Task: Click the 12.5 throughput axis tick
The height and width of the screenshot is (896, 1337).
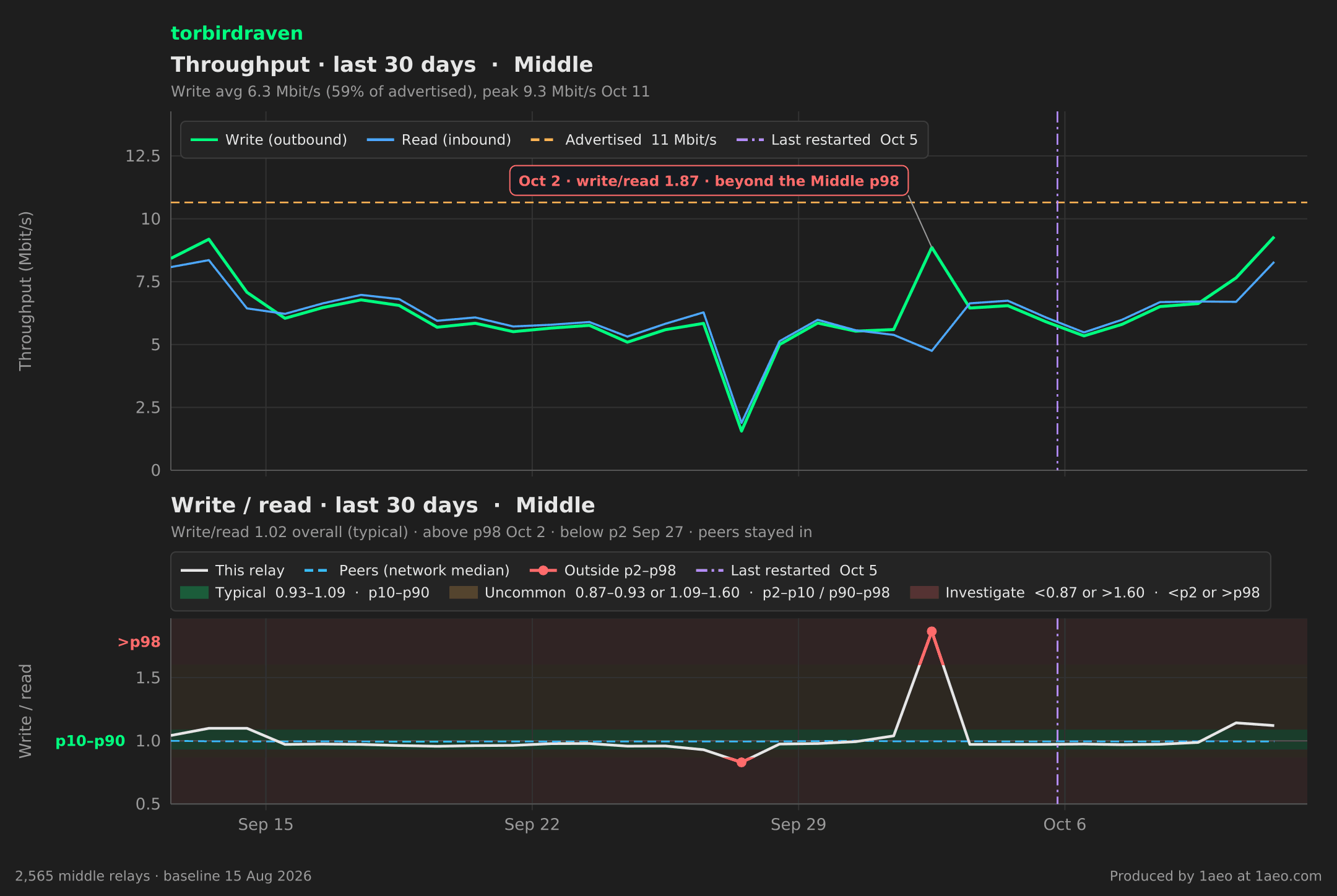Action: [143, 156]
